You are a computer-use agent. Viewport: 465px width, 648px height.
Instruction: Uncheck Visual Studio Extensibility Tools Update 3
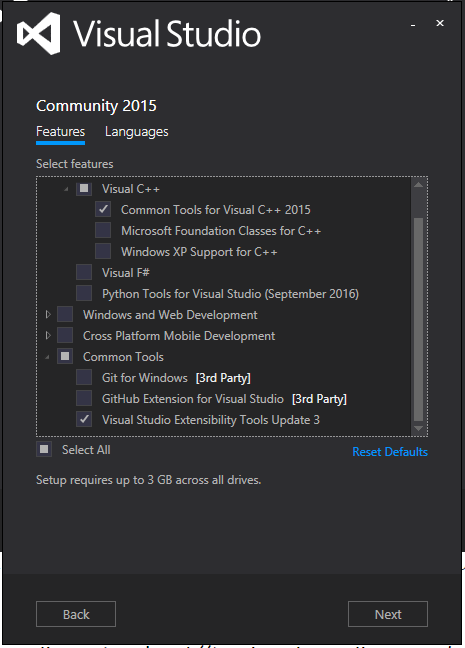[x=84, y=419]
